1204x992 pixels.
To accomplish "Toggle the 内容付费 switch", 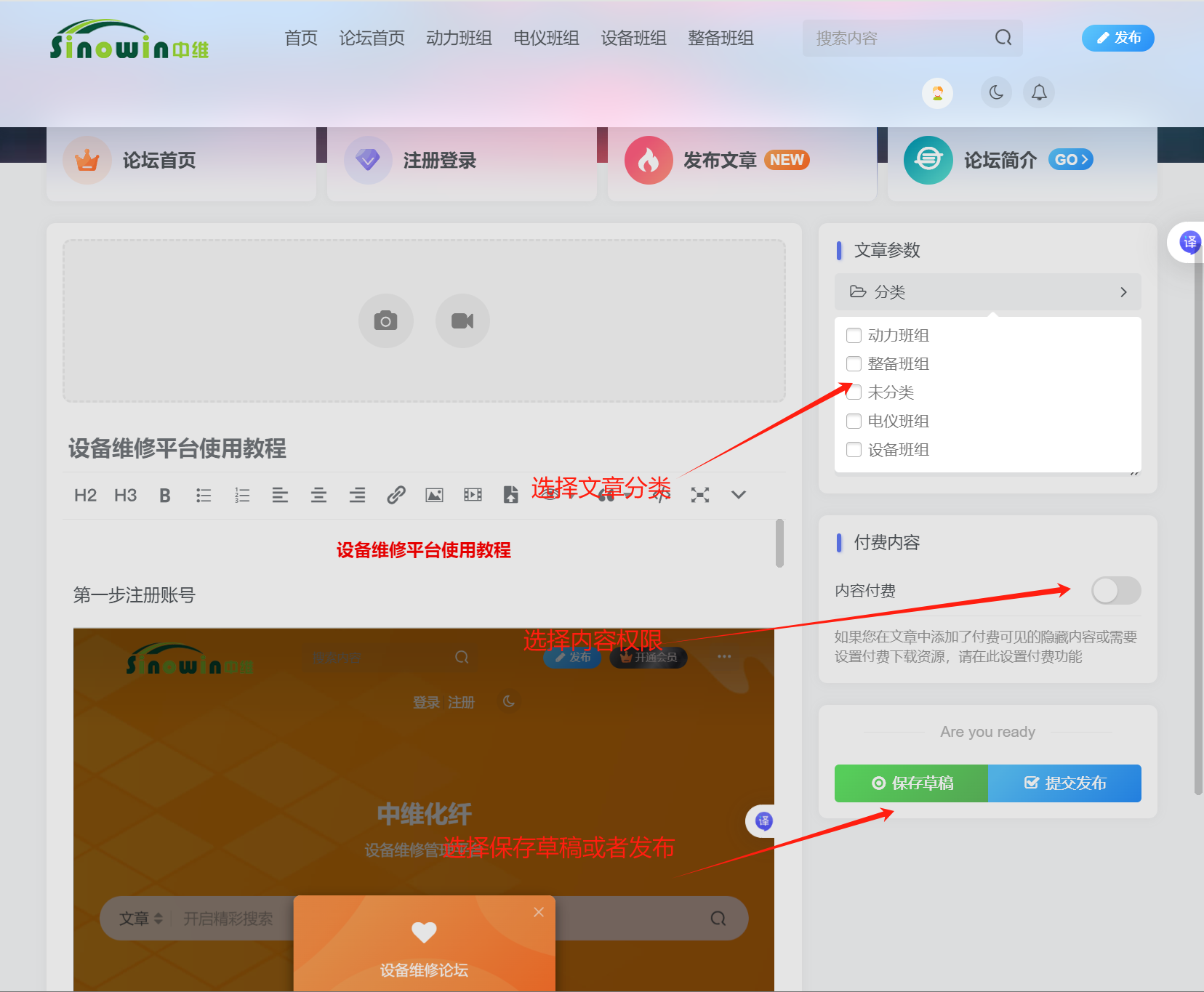I will click(1116, 590).
